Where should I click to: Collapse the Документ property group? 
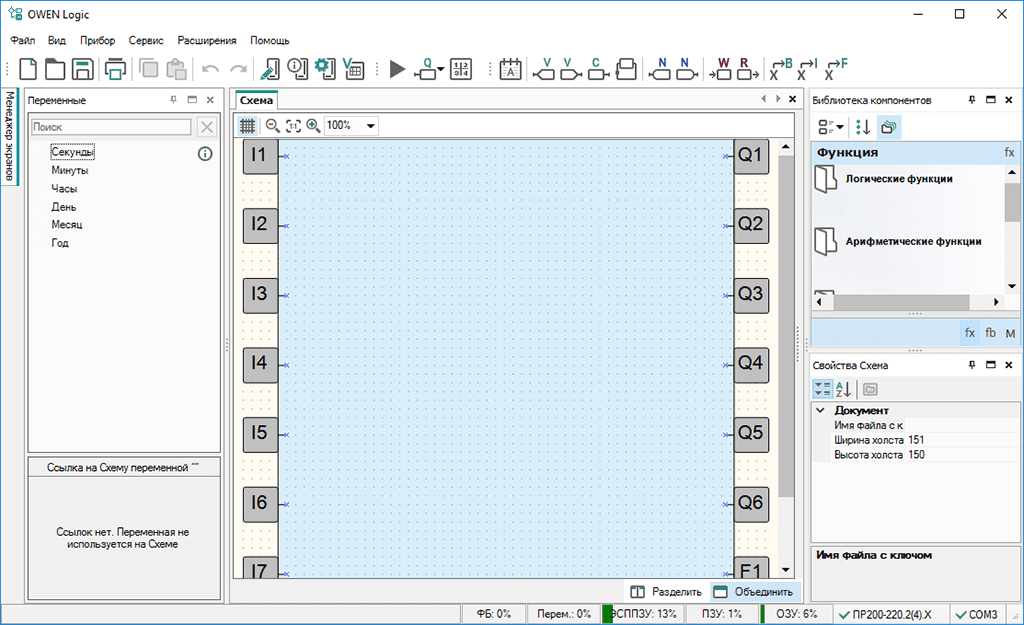pos(821,410)
